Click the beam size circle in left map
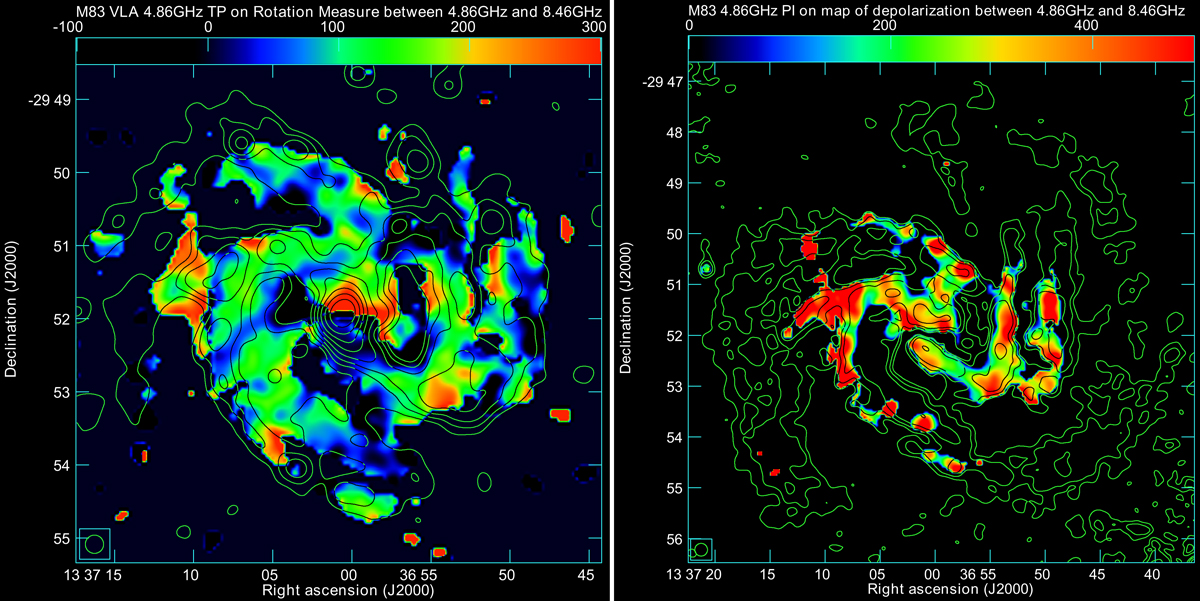1200x601 pixels. point(94,544)
